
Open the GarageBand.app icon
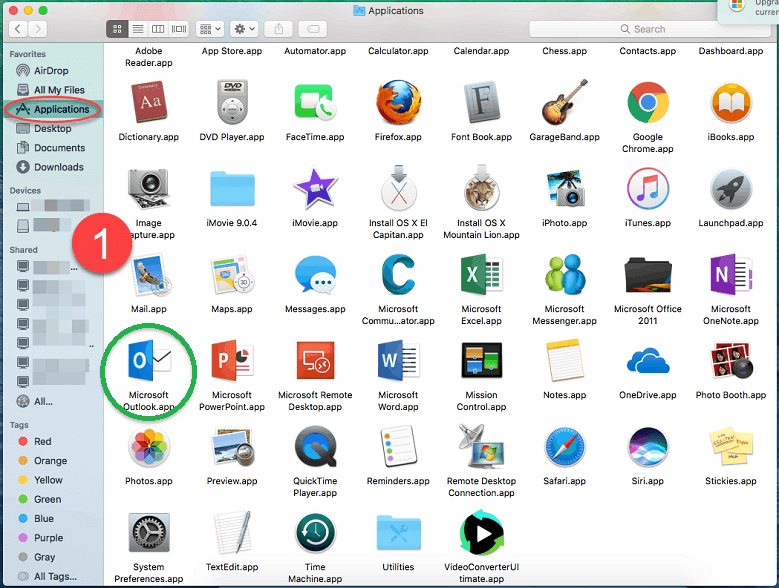(564, 102)
